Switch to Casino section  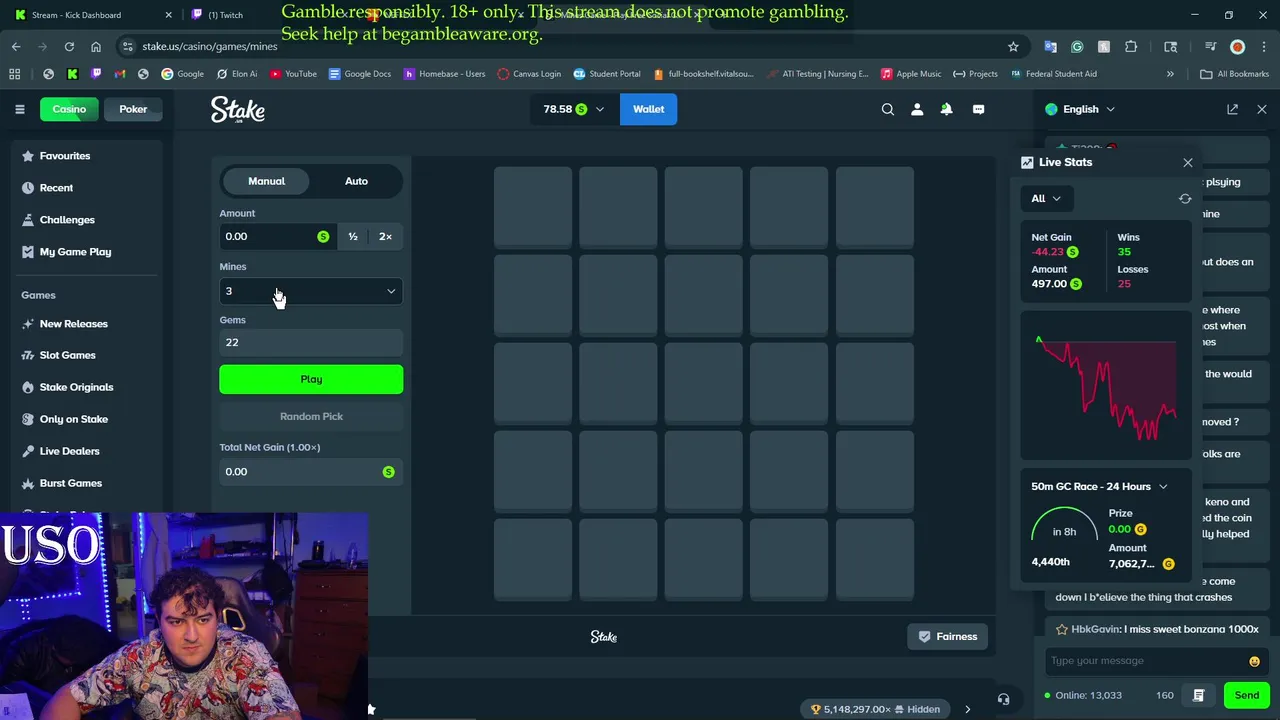69,109
